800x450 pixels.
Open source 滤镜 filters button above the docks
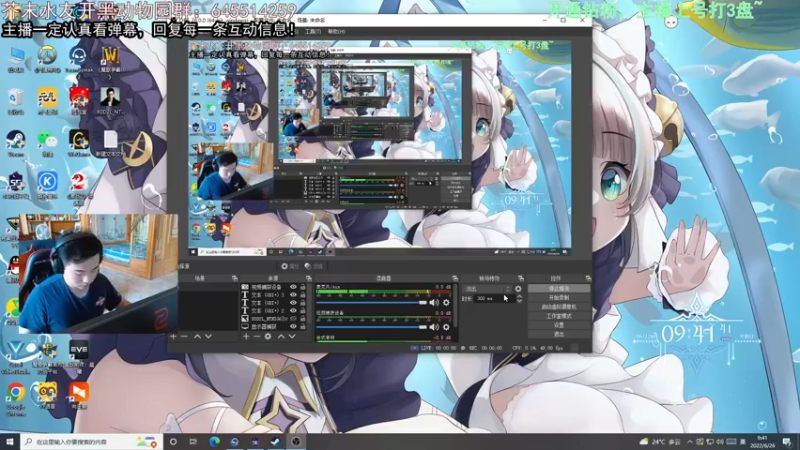314,266
